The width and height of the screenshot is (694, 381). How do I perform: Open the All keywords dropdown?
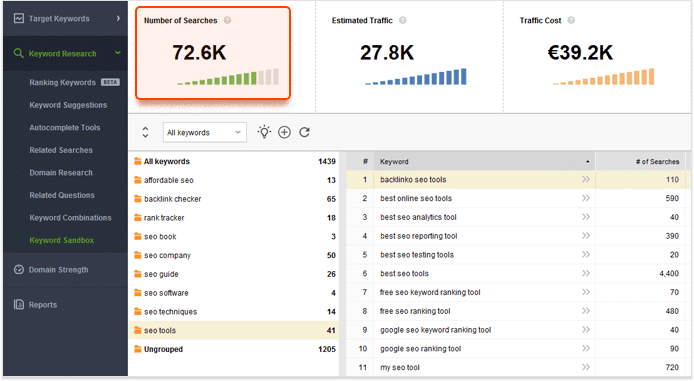coord(205,132)
